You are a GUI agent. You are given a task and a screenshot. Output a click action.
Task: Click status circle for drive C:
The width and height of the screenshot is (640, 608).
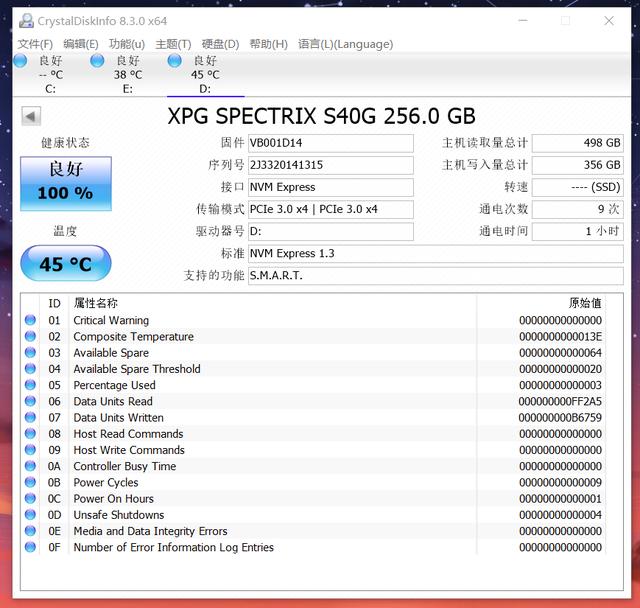tap(20, 61)
